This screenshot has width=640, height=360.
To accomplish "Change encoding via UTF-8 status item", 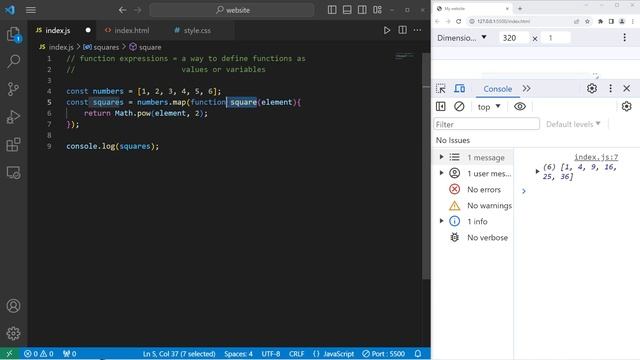I will click(x=271, y=353).
